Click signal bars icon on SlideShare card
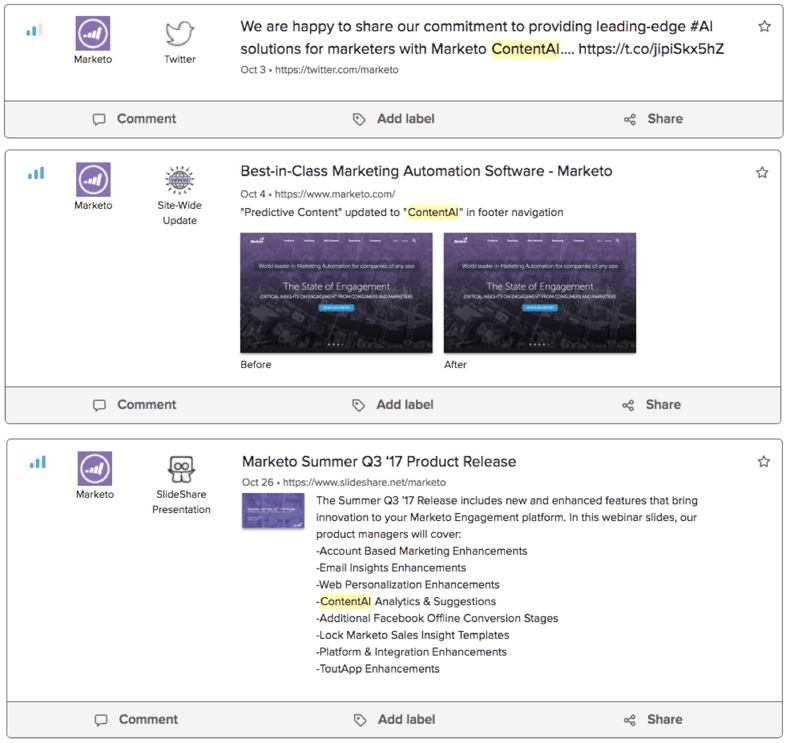This screenshot has width=790, height=743. (38, 463)
